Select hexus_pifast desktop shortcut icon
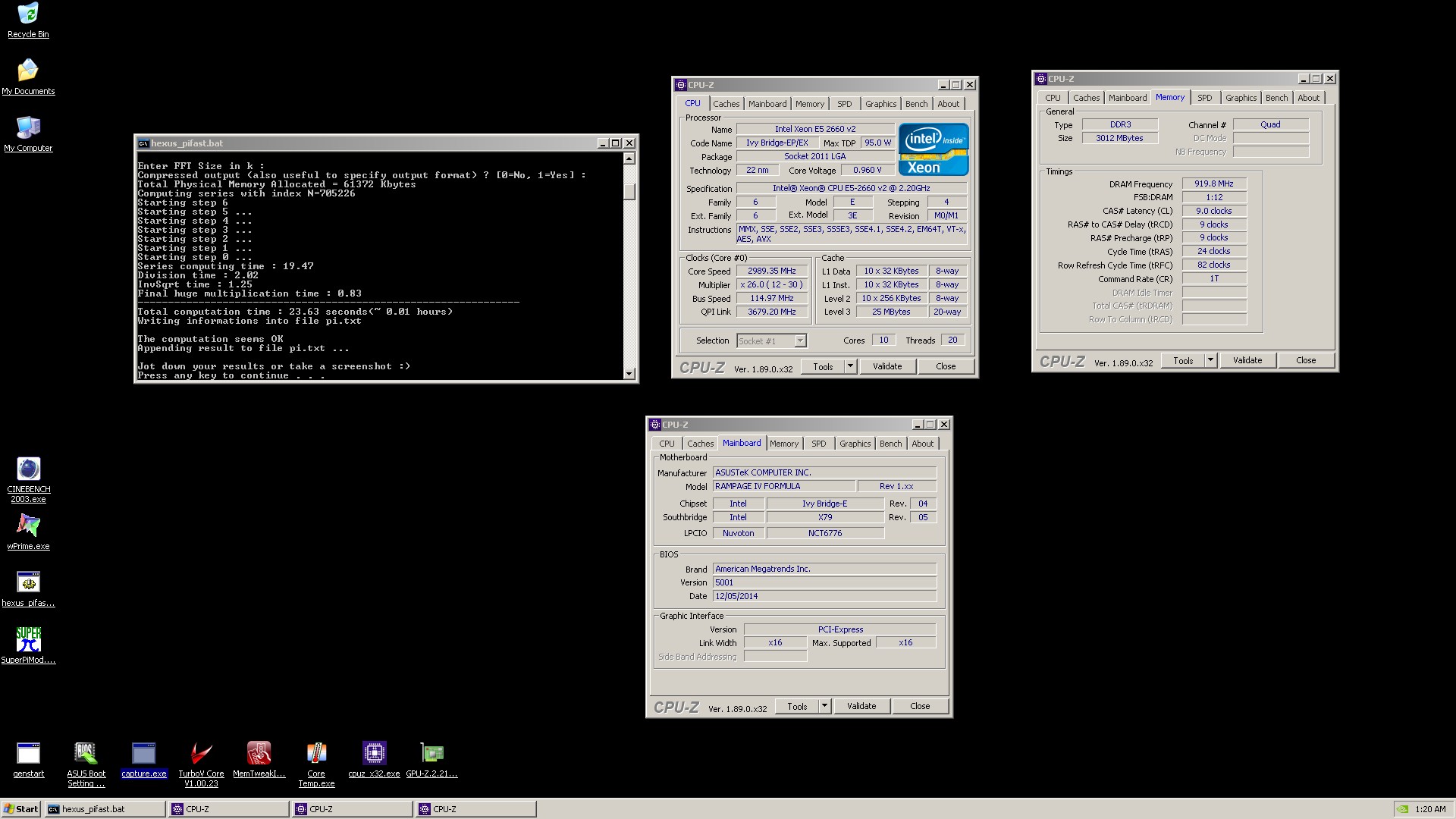 (x=28, y=588)
